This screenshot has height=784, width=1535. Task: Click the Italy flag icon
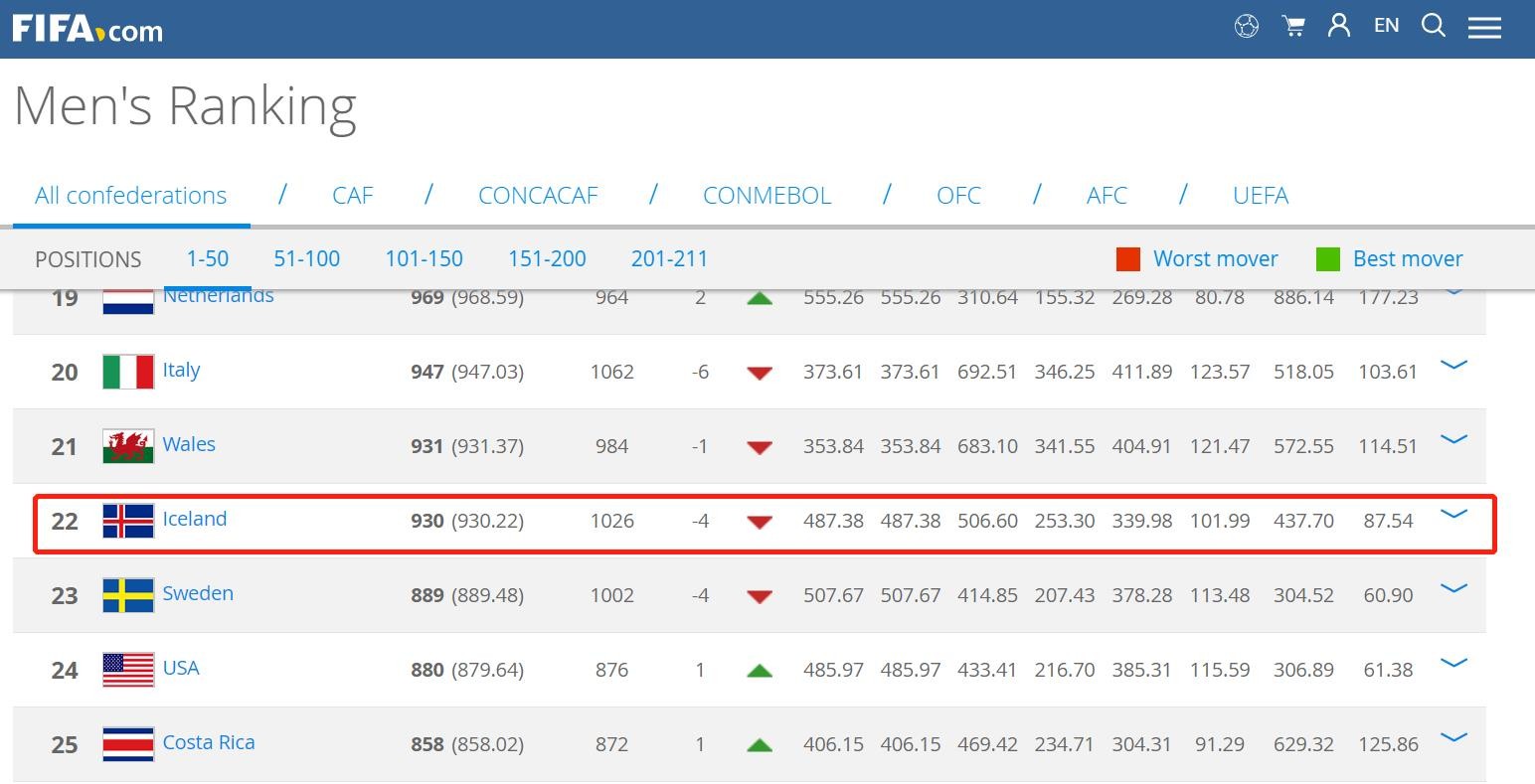pyautogui.click(x=128, y=372)
